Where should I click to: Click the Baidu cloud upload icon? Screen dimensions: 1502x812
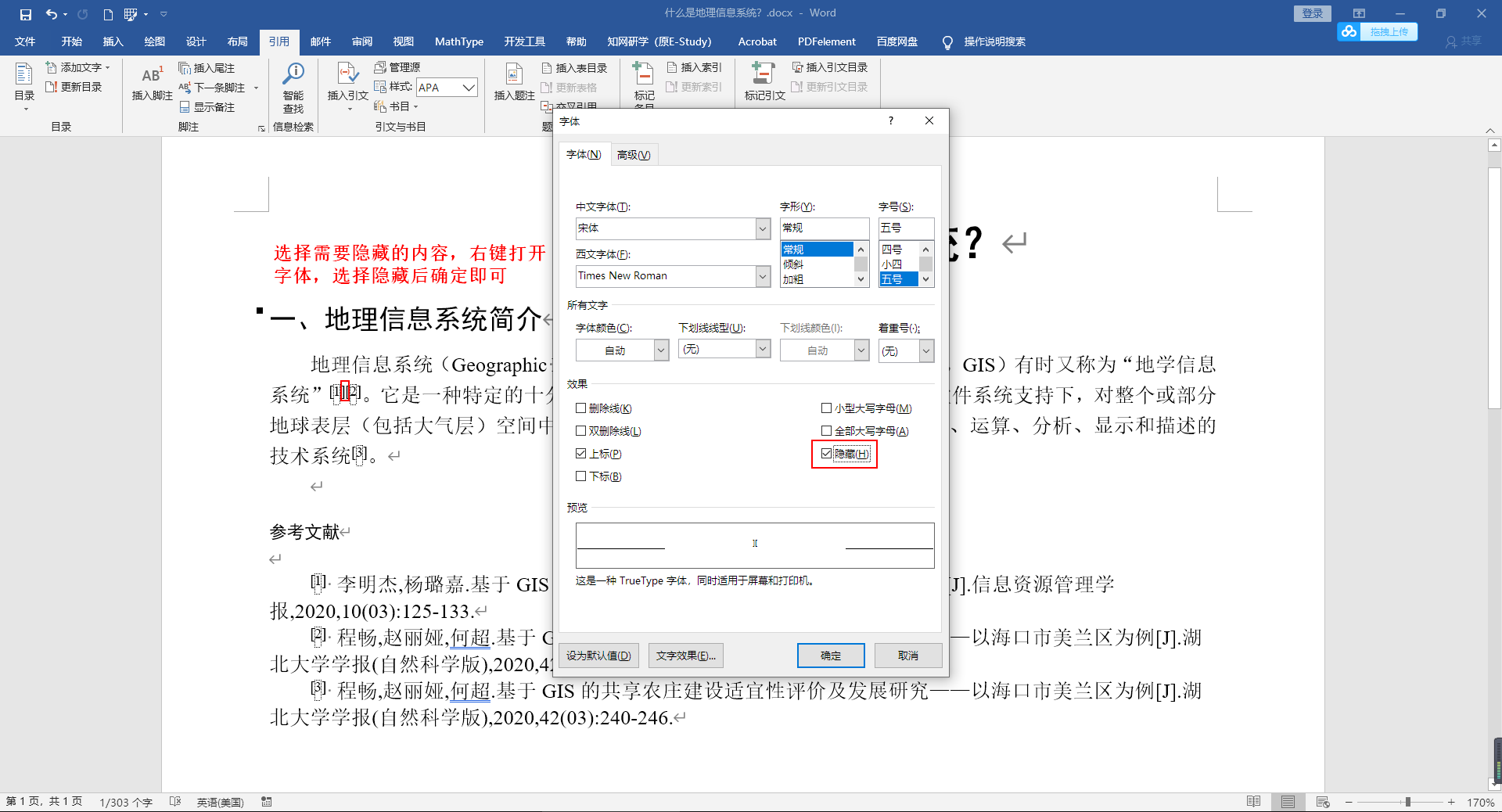click(x=1349, y=31)
